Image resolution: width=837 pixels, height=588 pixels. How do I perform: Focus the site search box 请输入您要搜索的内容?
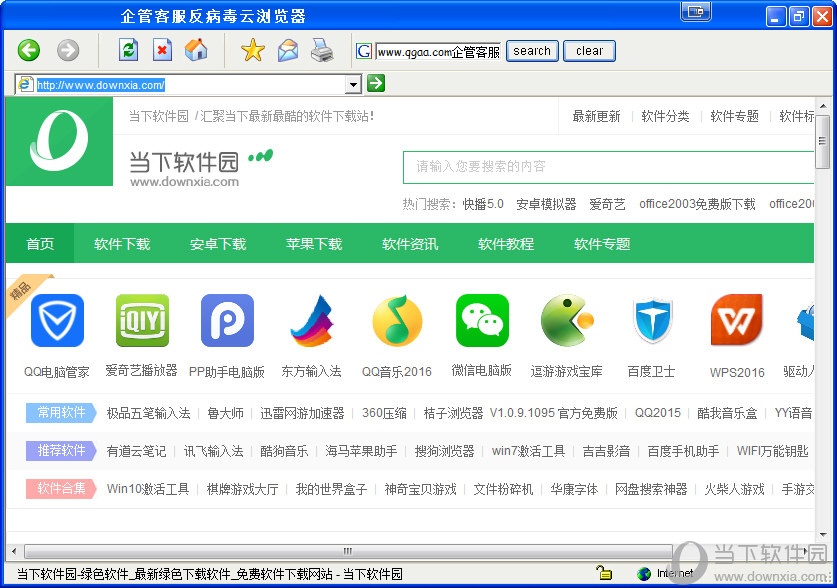(x=609, y=166)
